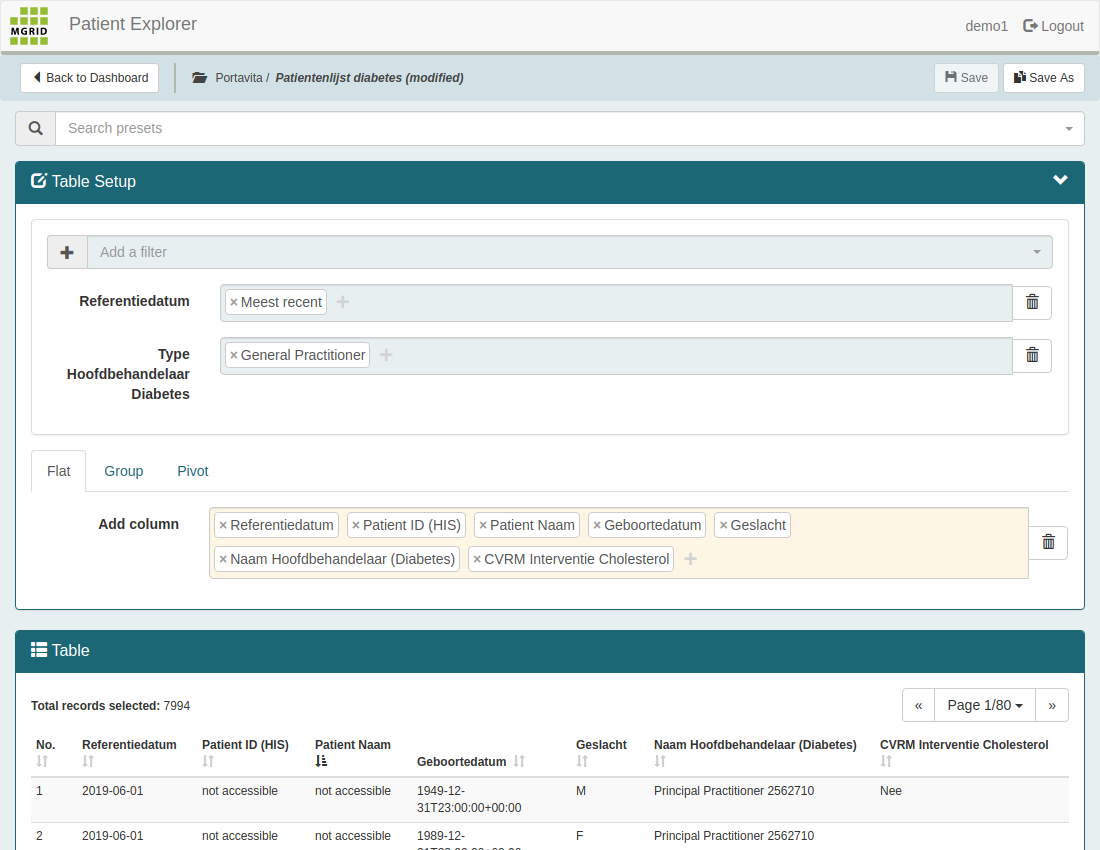Remove the Patient ID (HIS) column tag

coord(356,525)
